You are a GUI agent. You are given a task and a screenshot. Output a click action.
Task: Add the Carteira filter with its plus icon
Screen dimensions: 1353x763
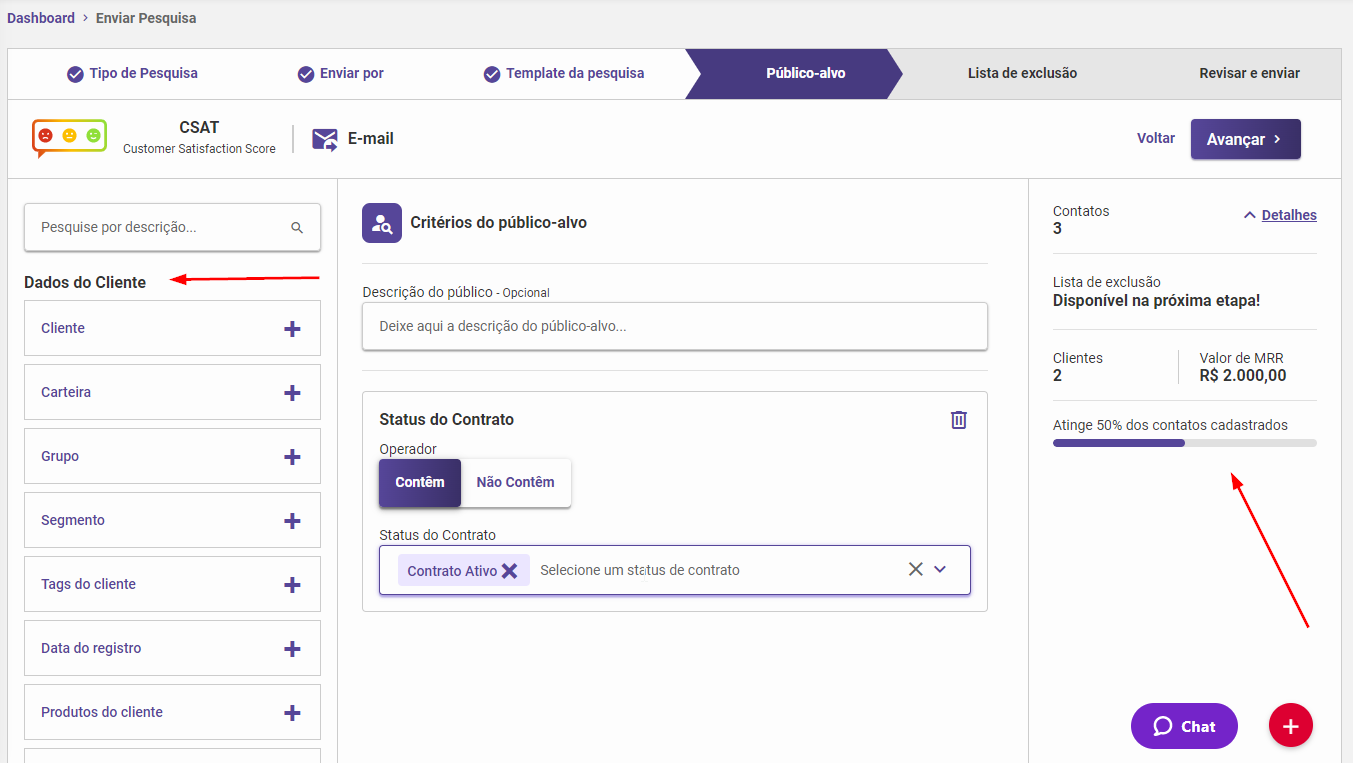292,393
